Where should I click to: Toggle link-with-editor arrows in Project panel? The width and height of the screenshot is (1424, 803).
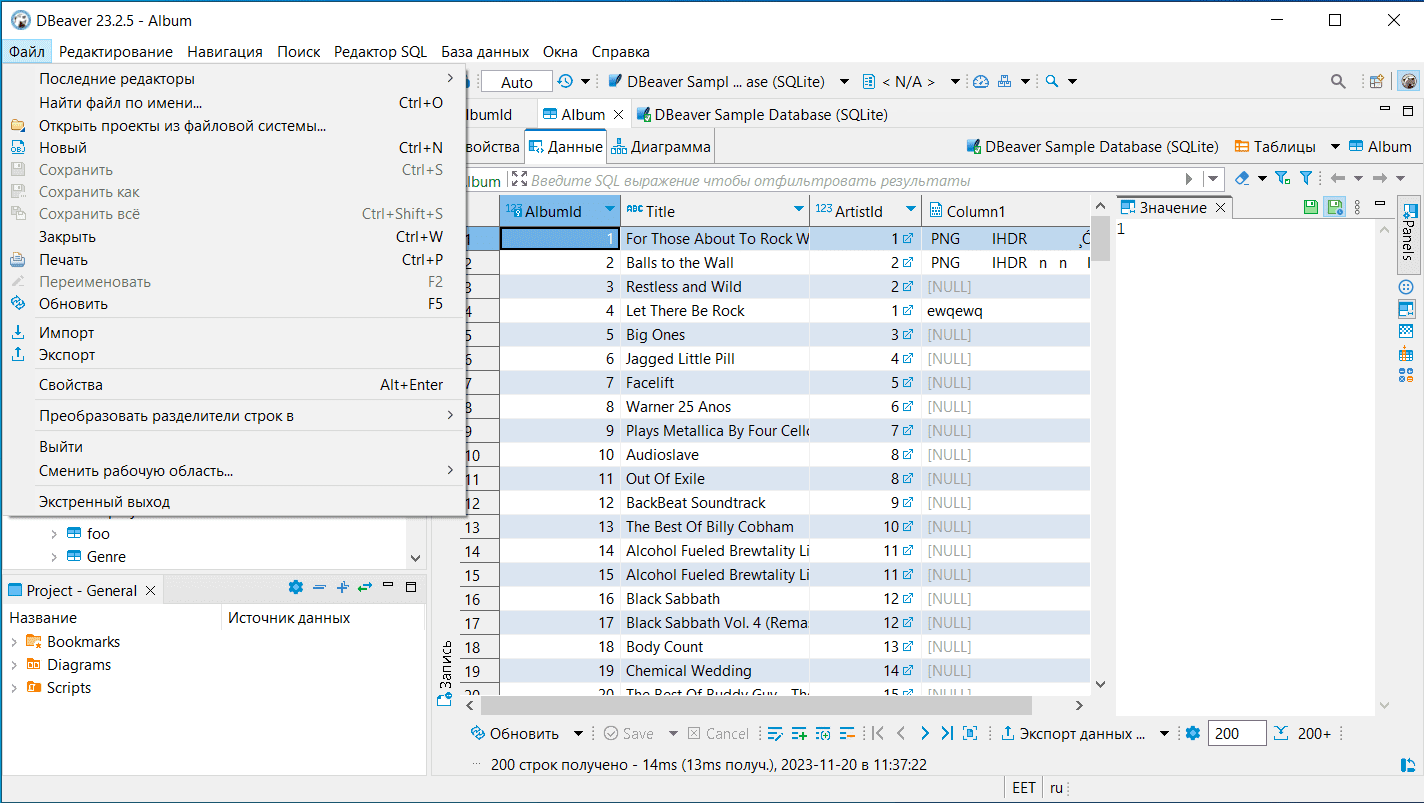pyautogui.click(x=365, y=588)
